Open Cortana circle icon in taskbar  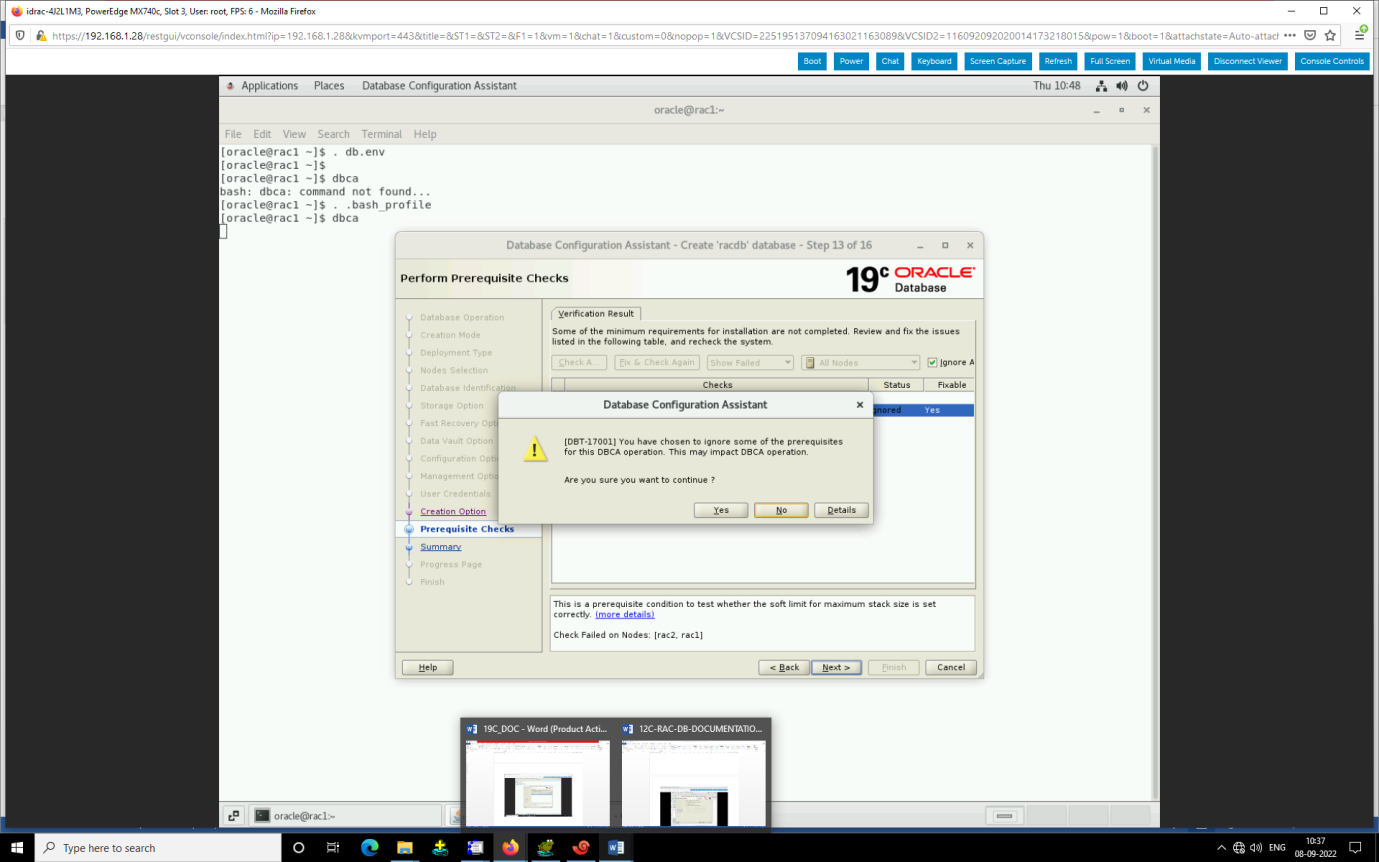pyautogui.click(x=298, y=847)
